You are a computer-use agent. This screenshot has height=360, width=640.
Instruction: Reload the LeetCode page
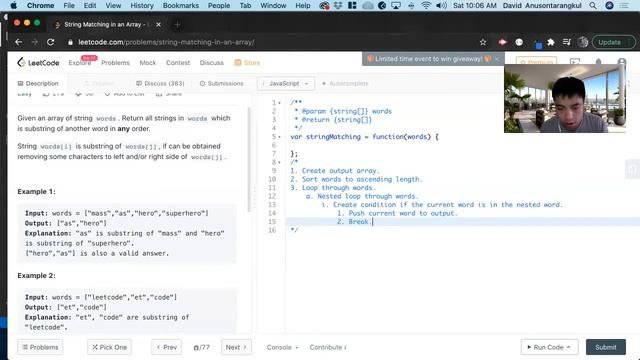click(51, 42)
